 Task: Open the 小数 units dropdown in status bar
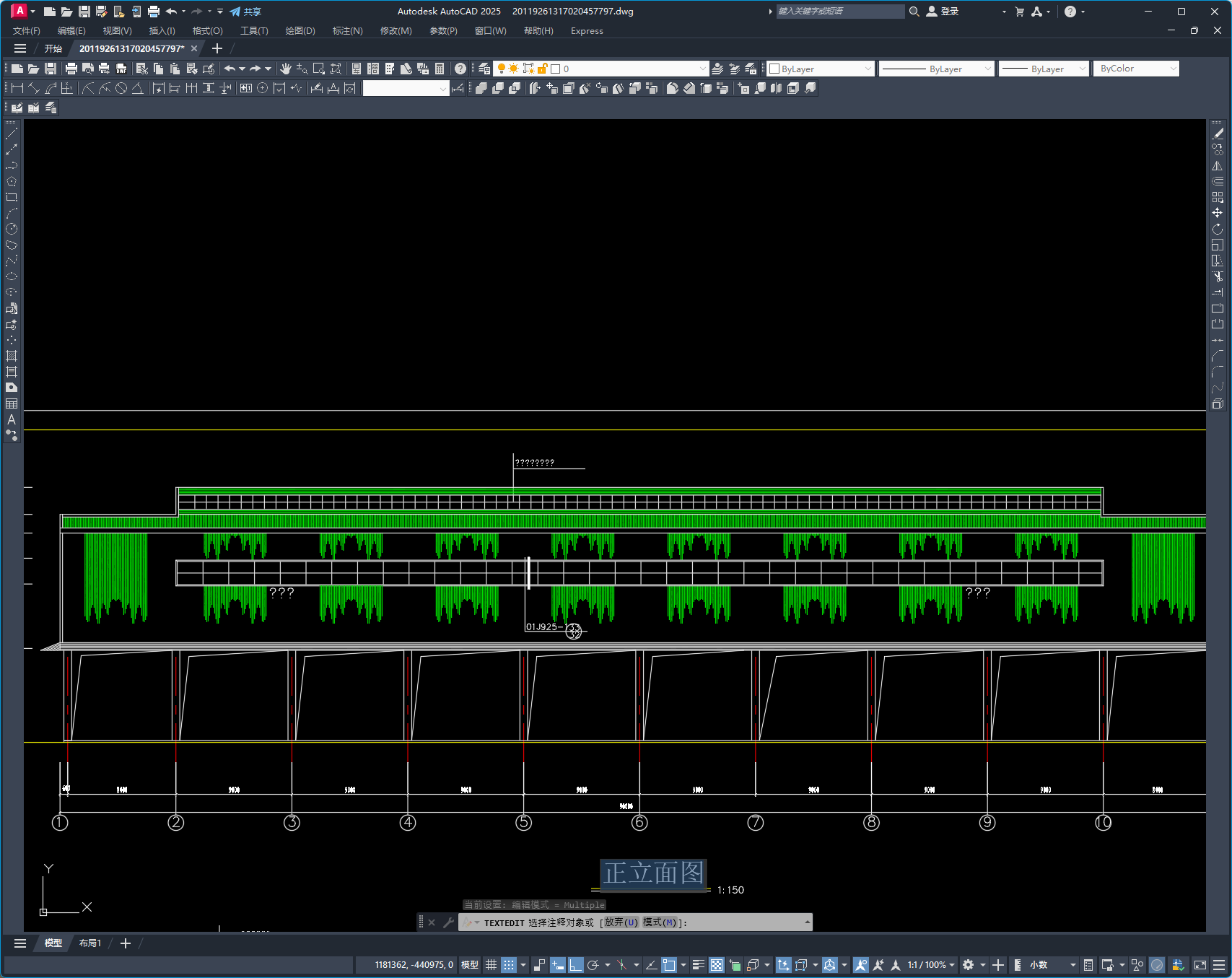(1053, 965)
